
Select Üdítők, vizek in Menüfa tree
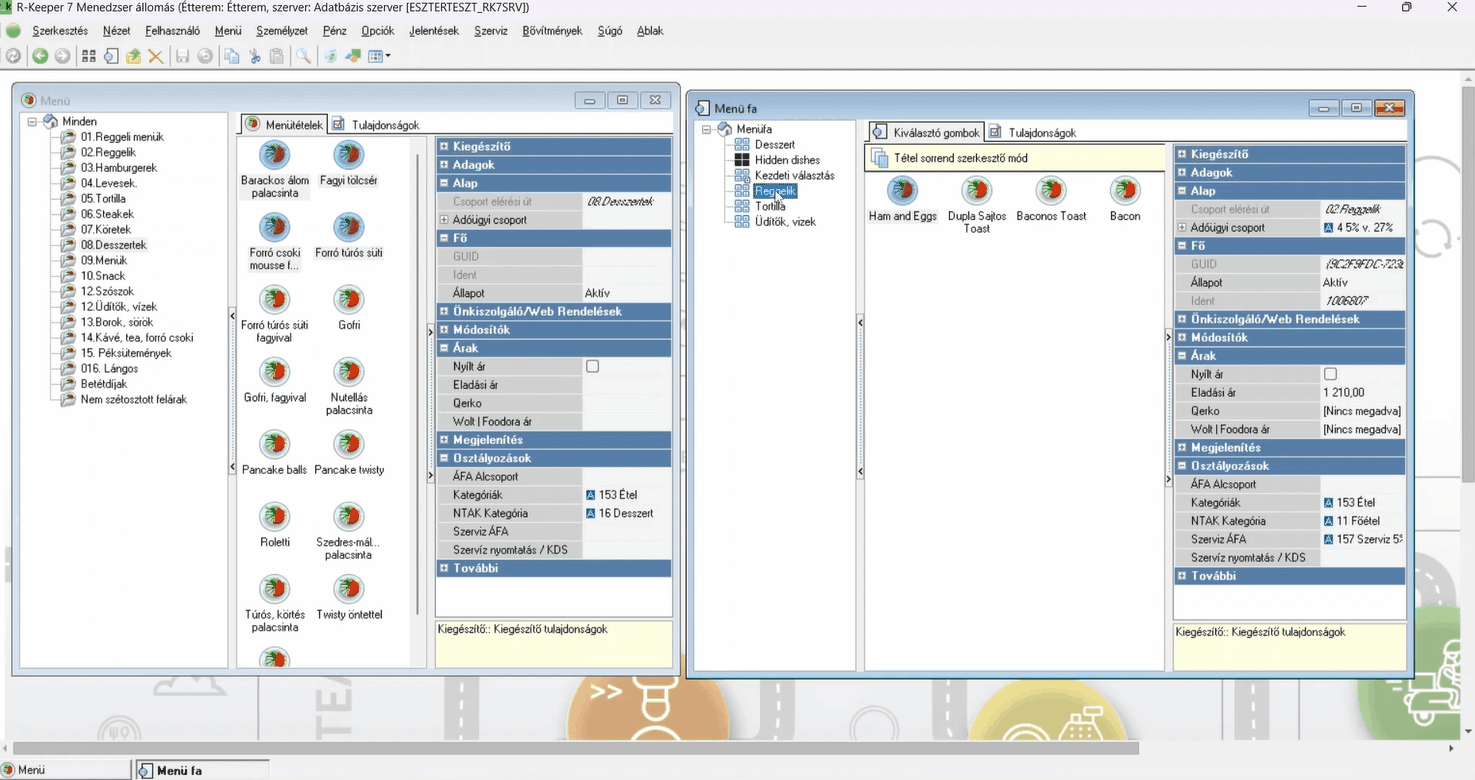pyautogui.click(x=785, y=222)
